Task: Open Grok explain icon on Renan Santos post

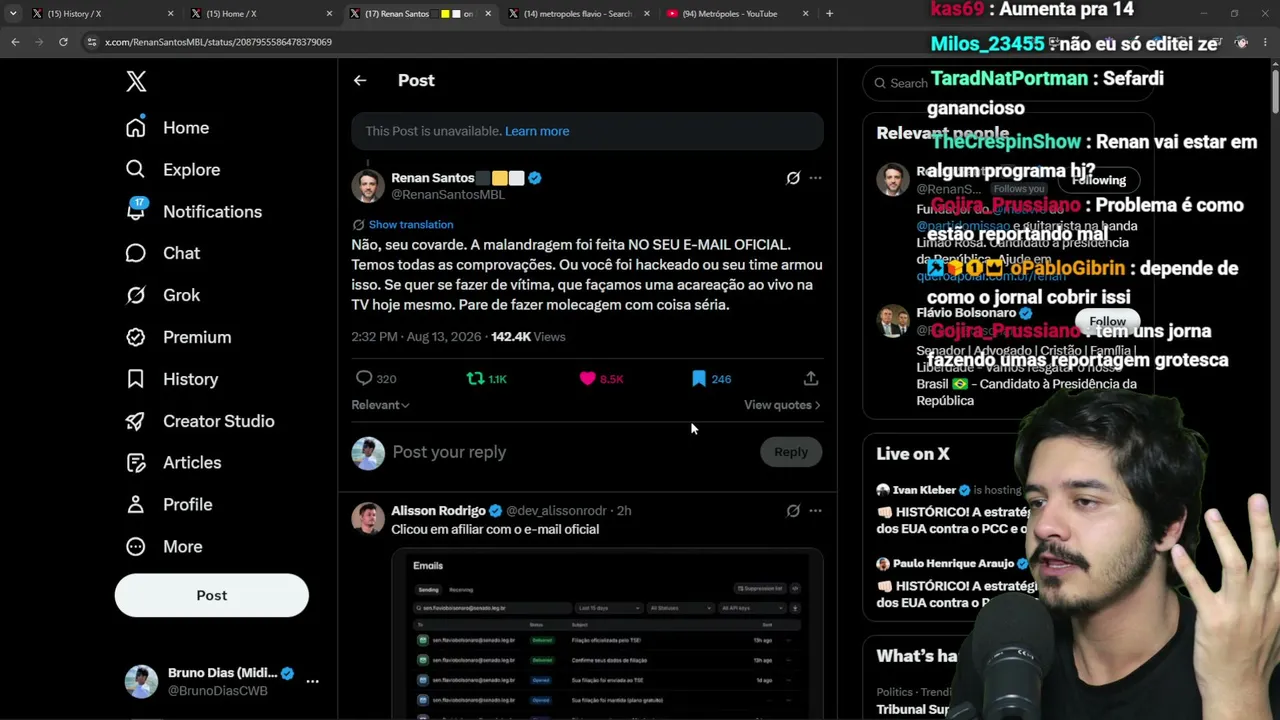Action: (x=793, y=178)
